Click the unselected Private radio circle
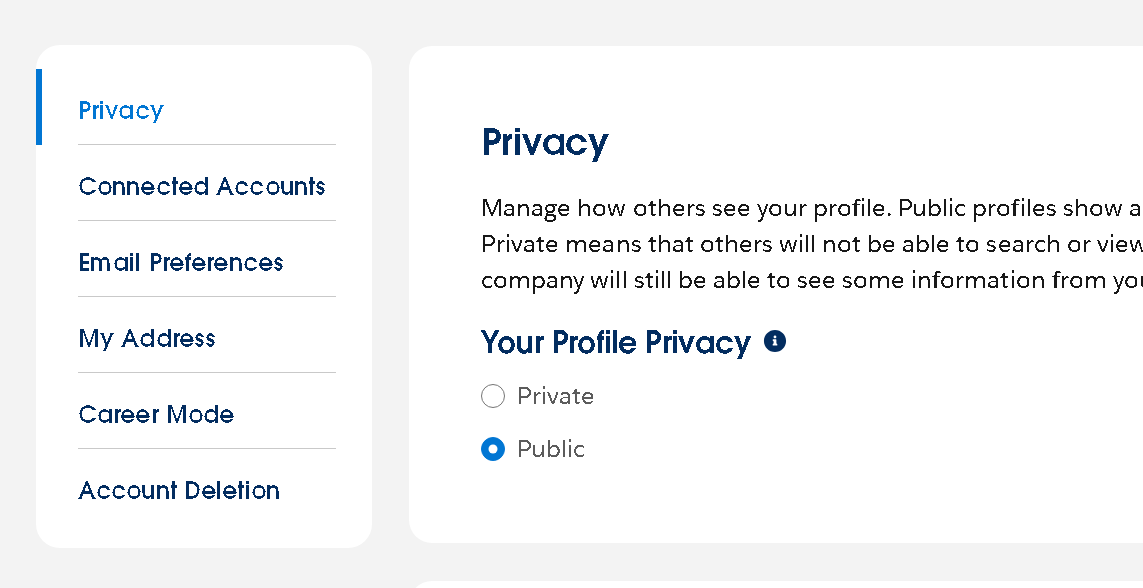 tap(493, 396)
